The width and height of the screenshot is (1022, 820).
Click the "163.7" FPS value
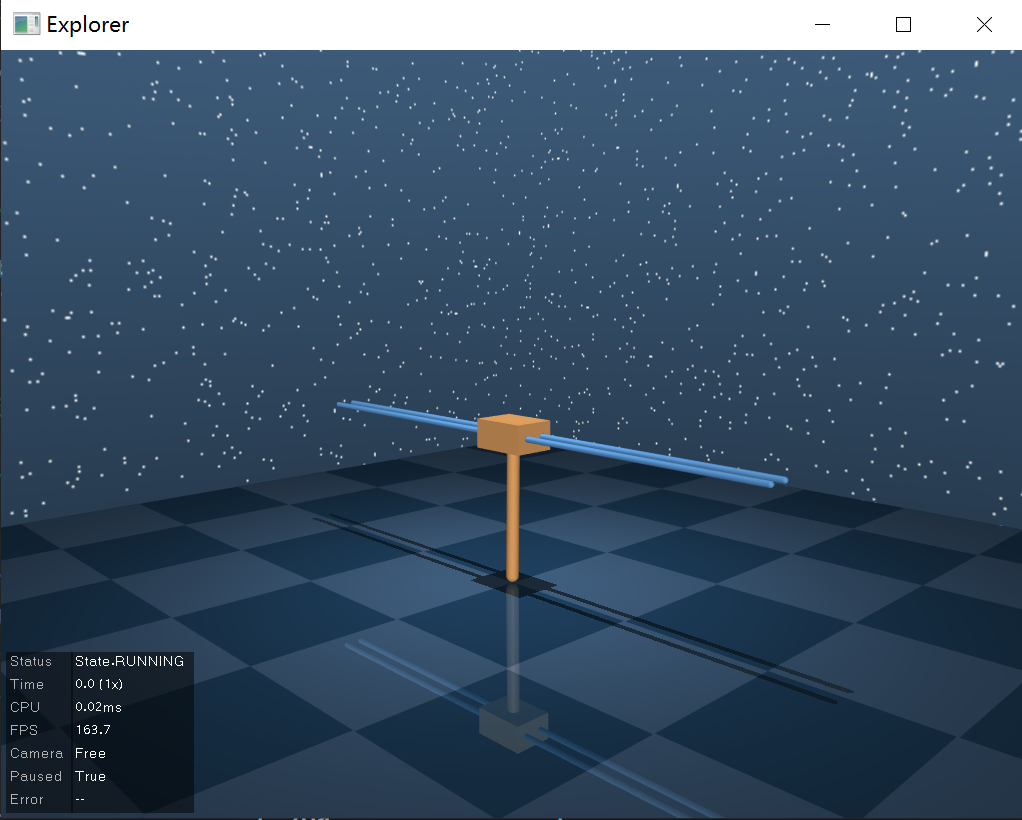click(x=93, y=729)
